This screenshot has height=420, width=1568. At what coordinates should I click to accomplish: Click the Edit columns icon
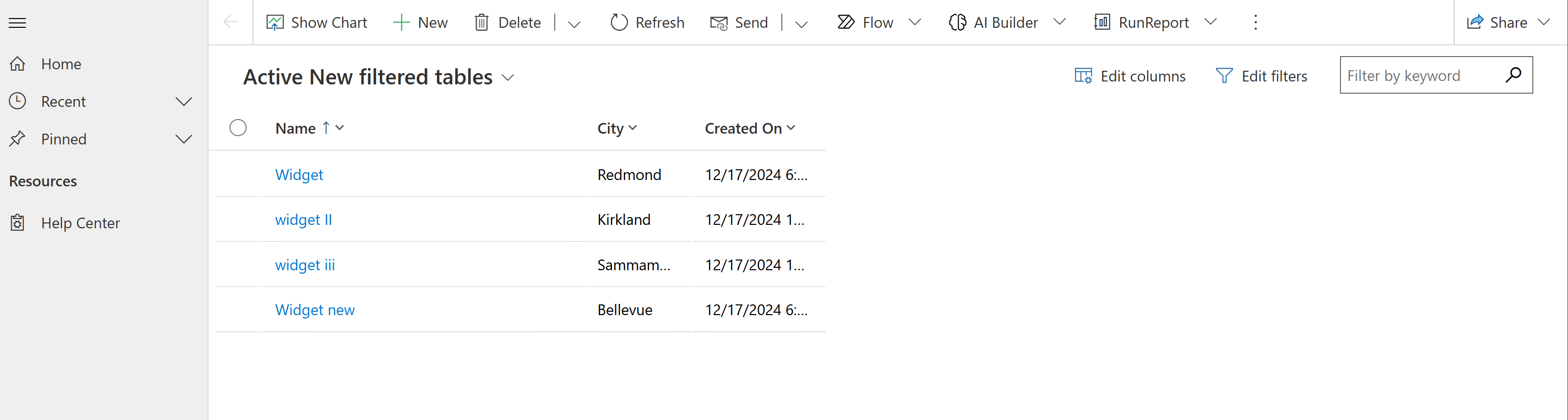[x=1084, y=76]
